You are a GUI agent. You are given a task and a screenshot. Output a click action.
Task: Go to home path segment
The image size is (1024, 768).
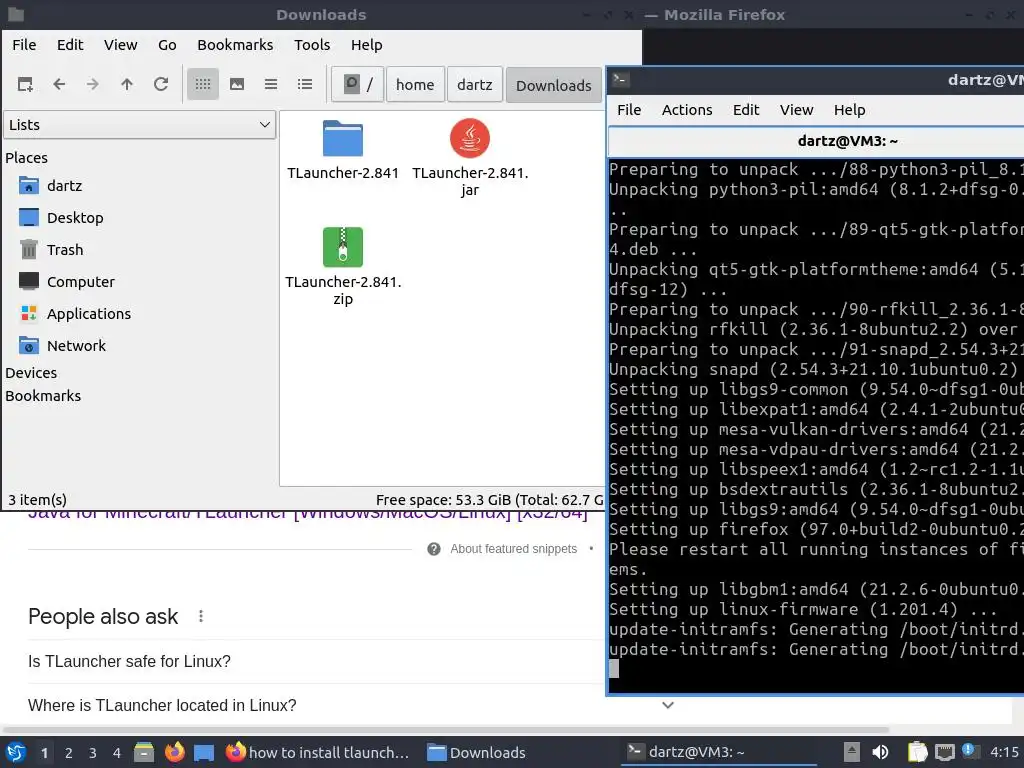click(x=415, y=84)
